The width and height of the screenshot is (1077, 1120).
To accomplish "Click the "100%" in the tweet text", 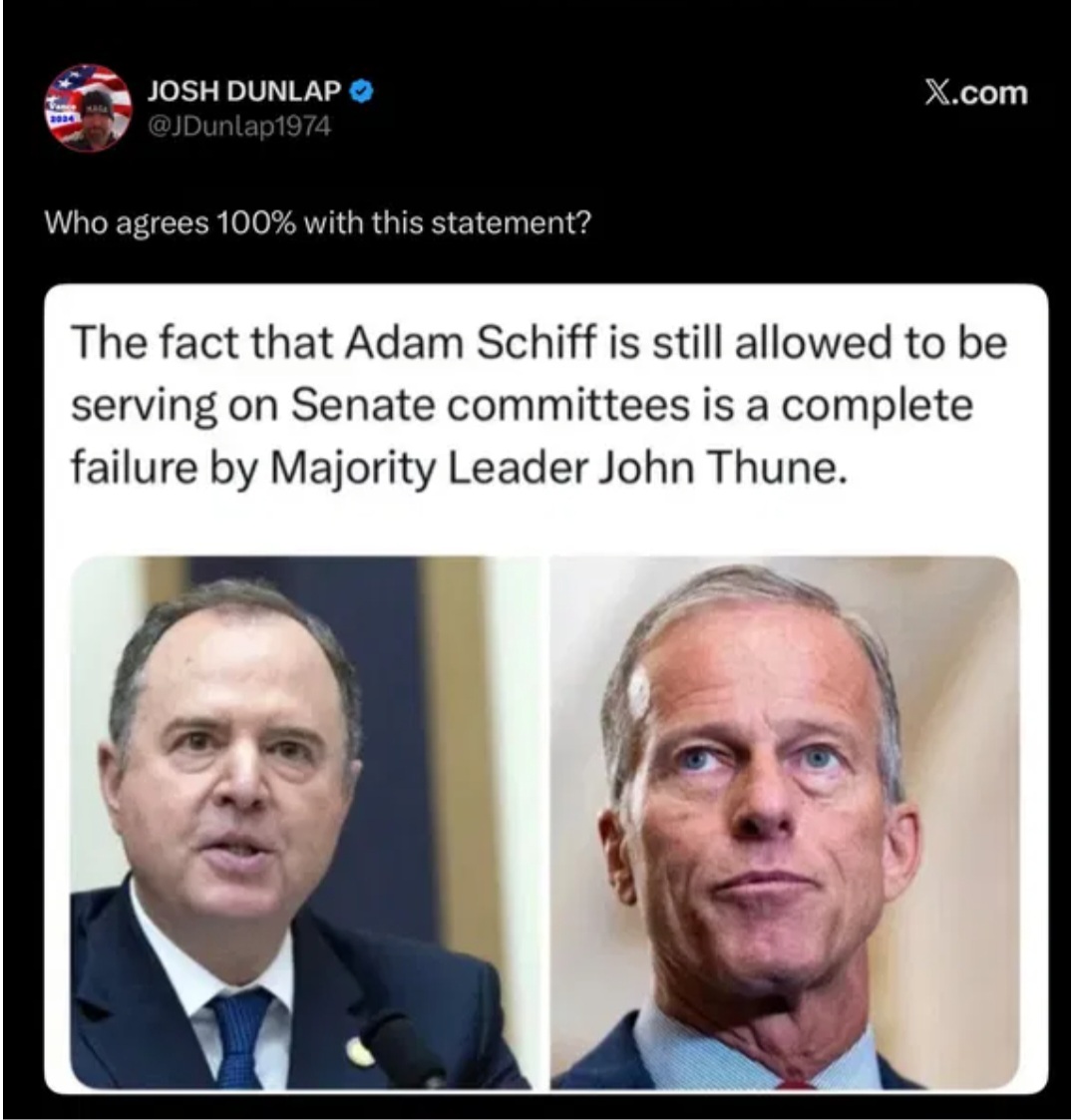I will (255, 222).
